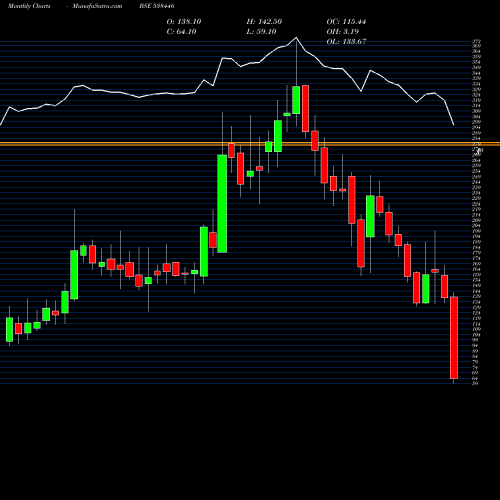Click the '299' price axis label
The width and height of the screenshot is (500, 500).
tap(476, 122)
